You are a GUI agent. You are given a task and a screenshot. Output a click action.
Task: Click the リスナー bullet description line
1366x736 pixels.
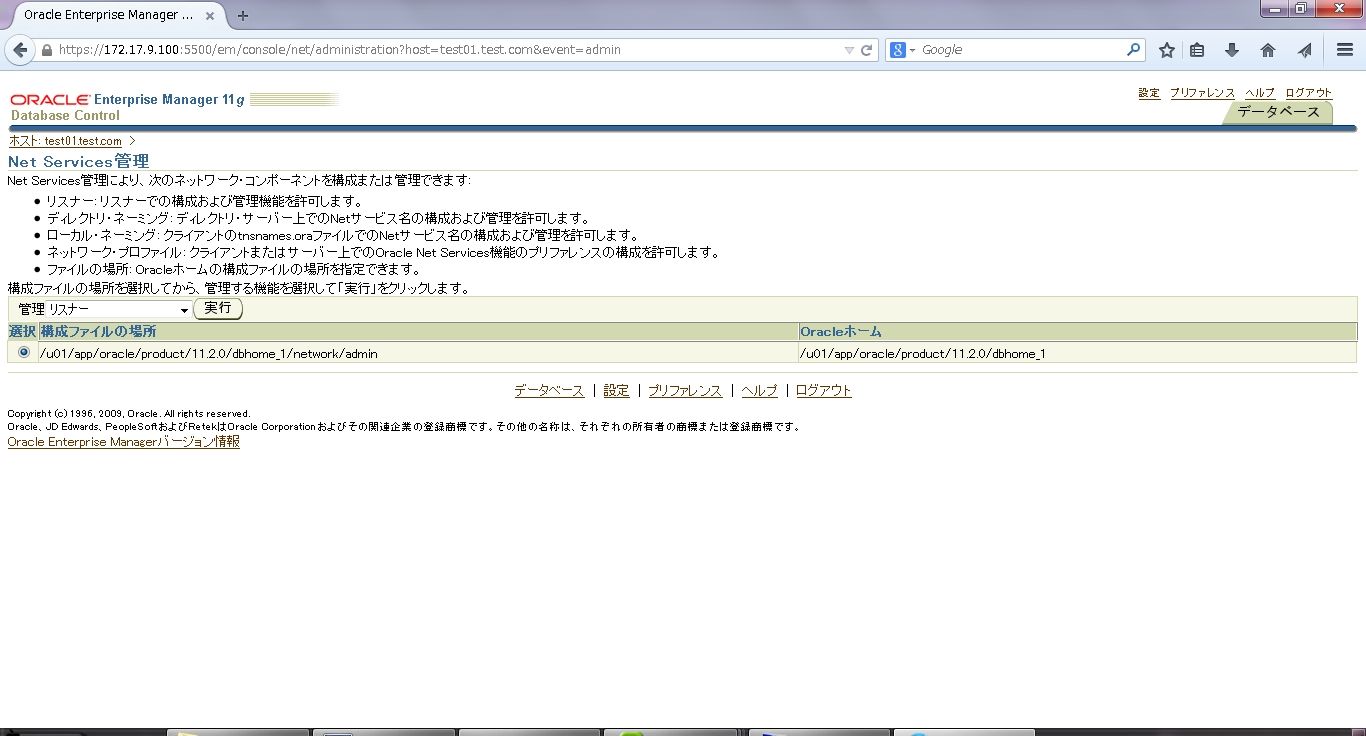tap(205, 201)
